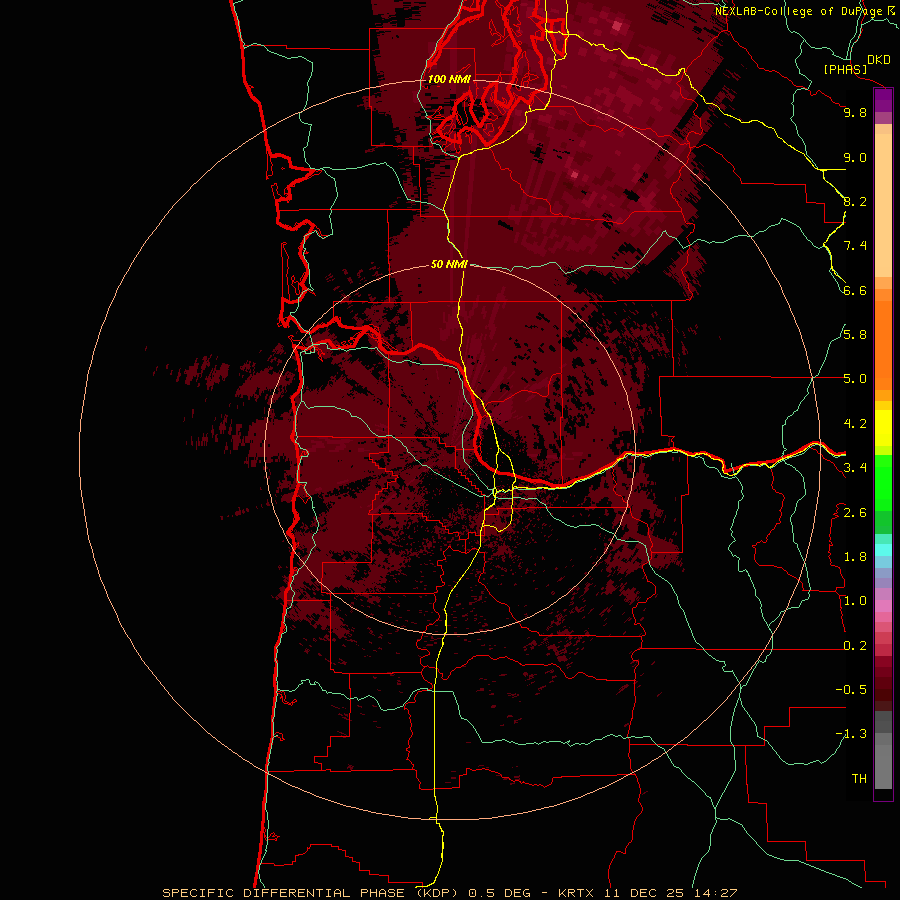This screenshot has width=900, height=900.
Task: Click the 3.4 value on the color scale
Action: point(855,468)
